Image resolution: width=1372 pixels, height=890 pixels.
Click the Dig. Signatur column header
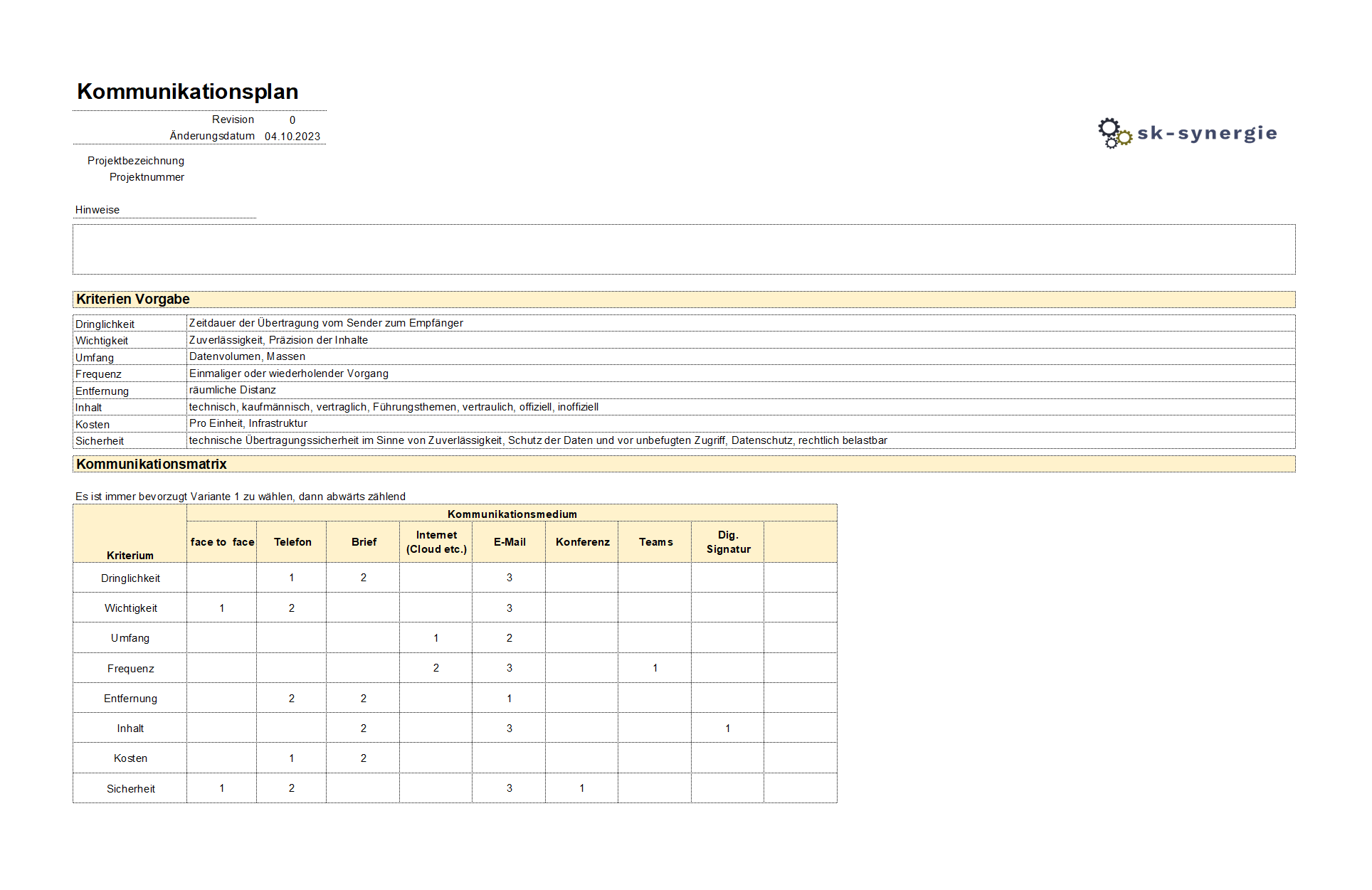click(728, 542)
